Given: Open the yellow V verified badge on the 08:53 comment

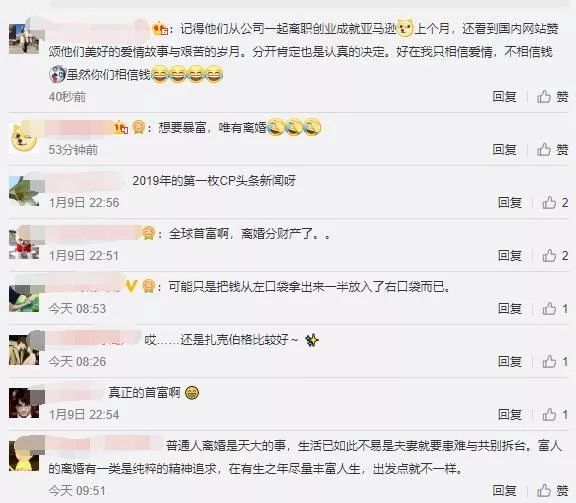Looking at the screenshot, I should pyautogui.click(x=132, y=286).
